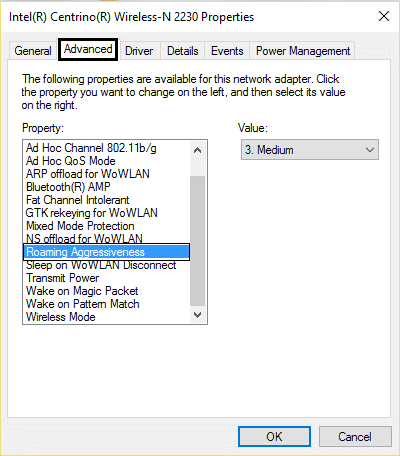The image size is (400, 456).
Task: Select Fat Channel Intolerant property
Action: [77, 200]
